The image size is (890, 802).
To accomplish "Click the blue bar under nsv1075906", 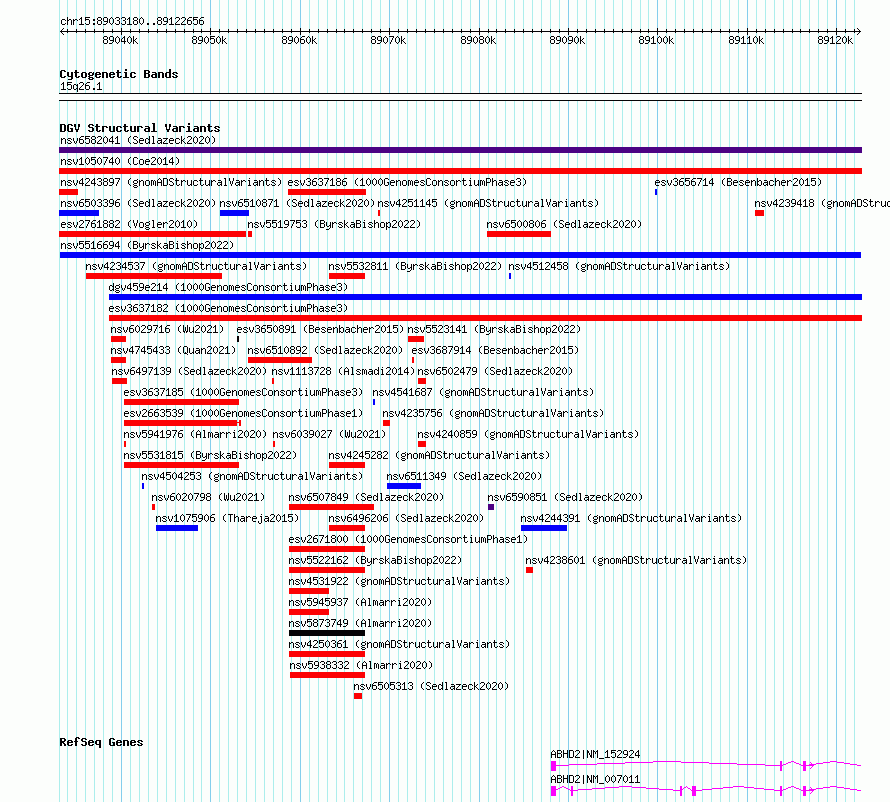I will tap(177, 528).
